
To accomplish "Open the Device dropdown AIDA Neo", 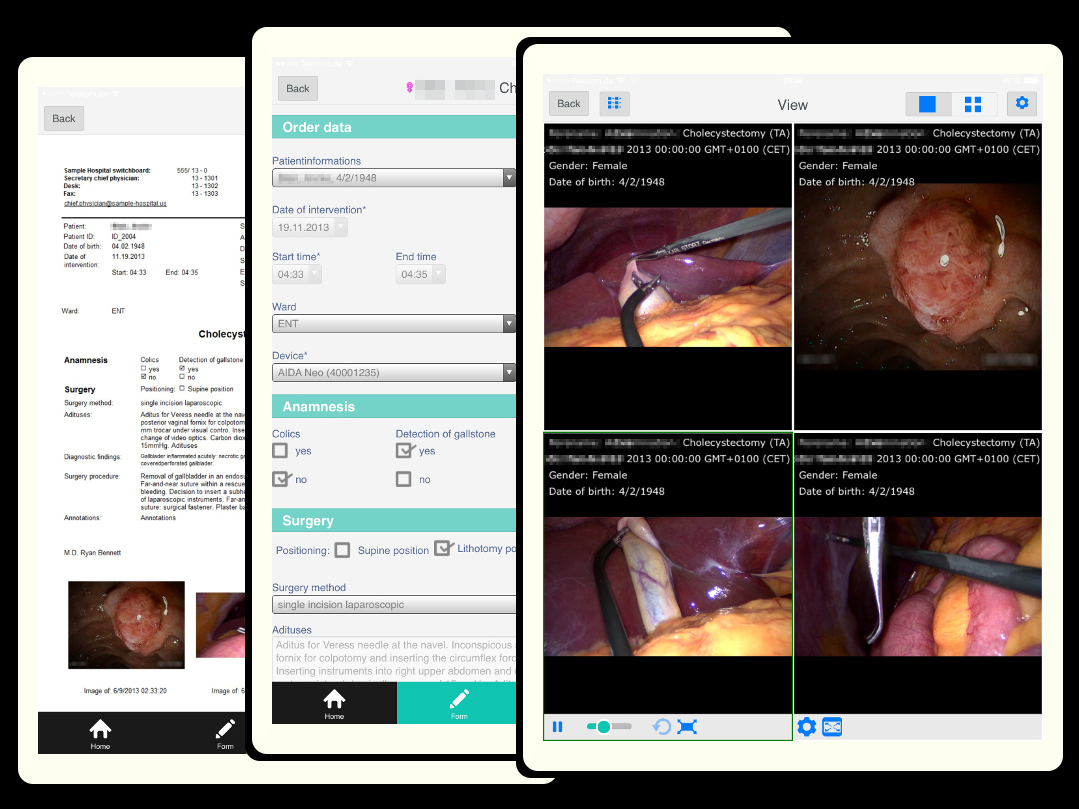I will pyautogui.click(x=394, y=373).
